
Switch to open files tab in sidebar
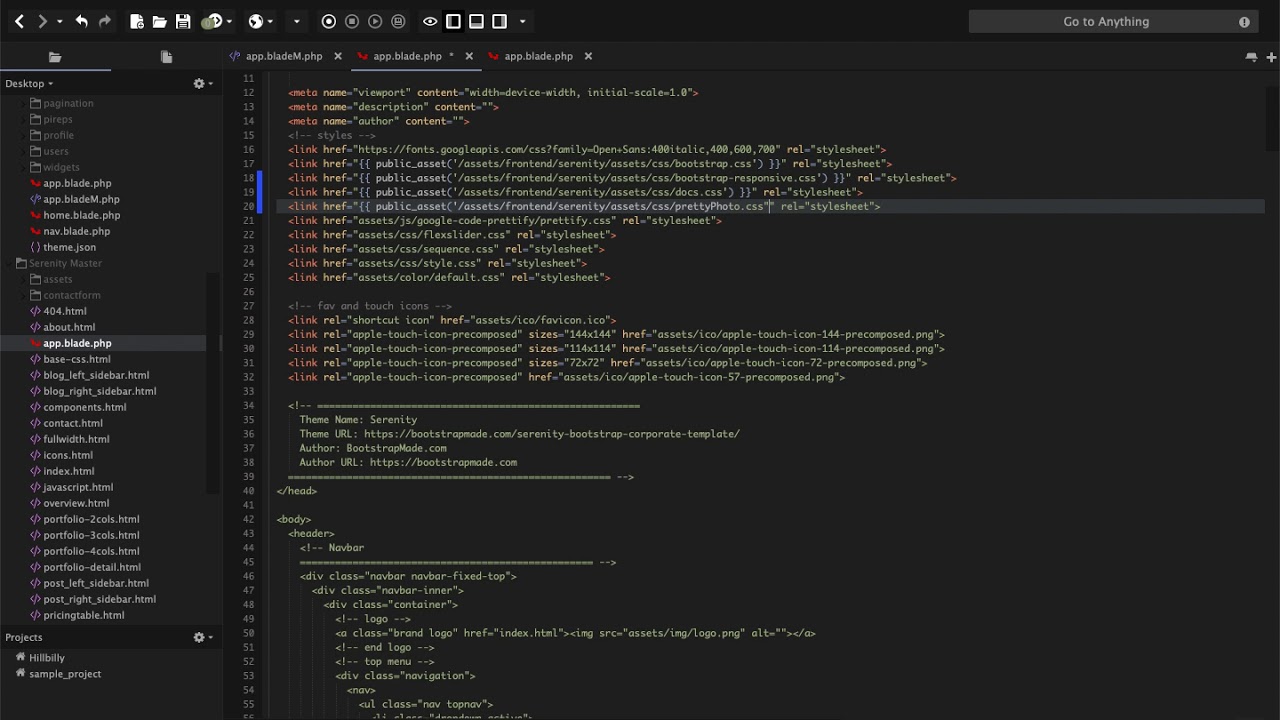[x=166, y=57]
